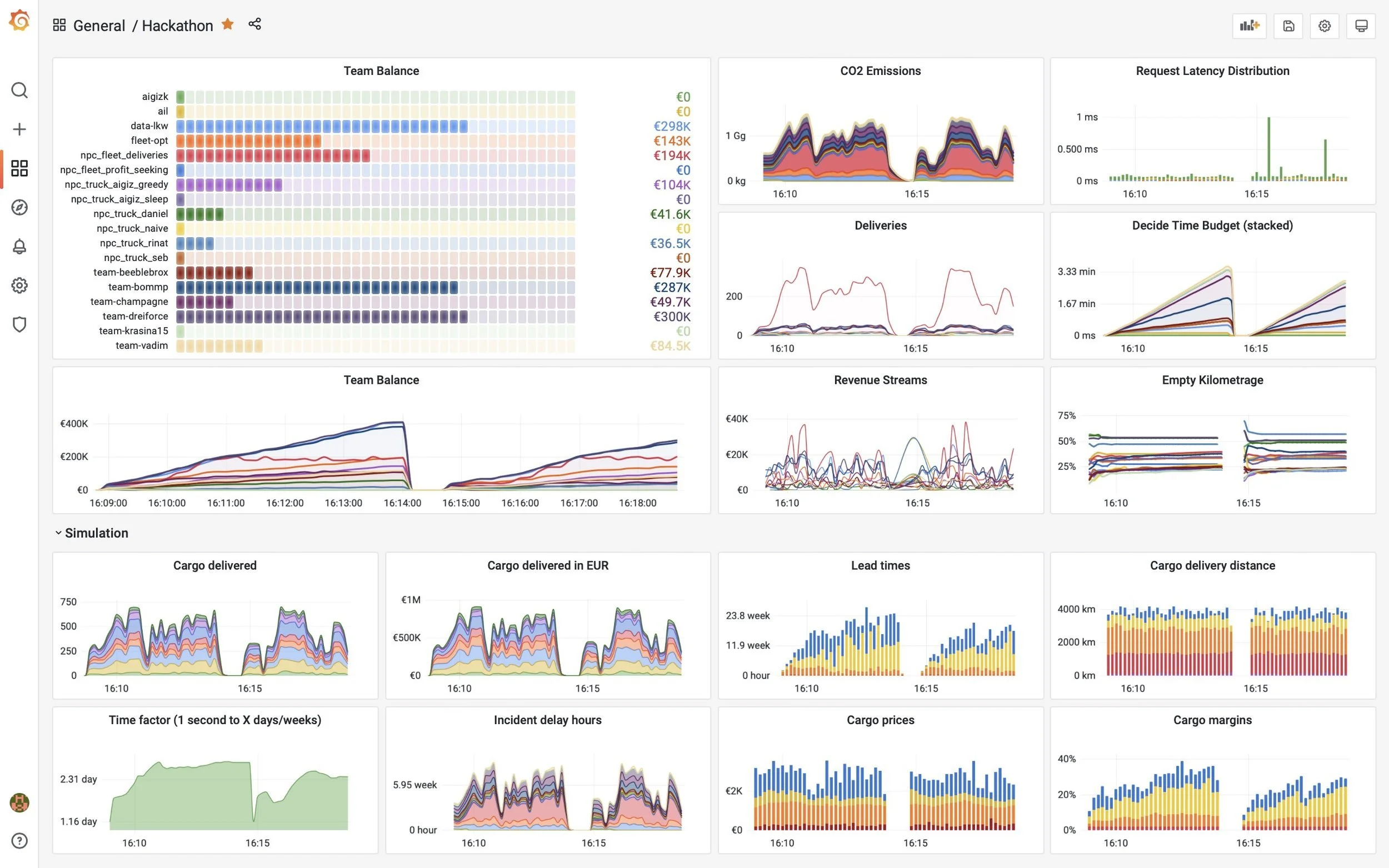Click the Add panel toolbar button
The image size is (1389, 868).
pyautogui.click(x=1249, y=26)
